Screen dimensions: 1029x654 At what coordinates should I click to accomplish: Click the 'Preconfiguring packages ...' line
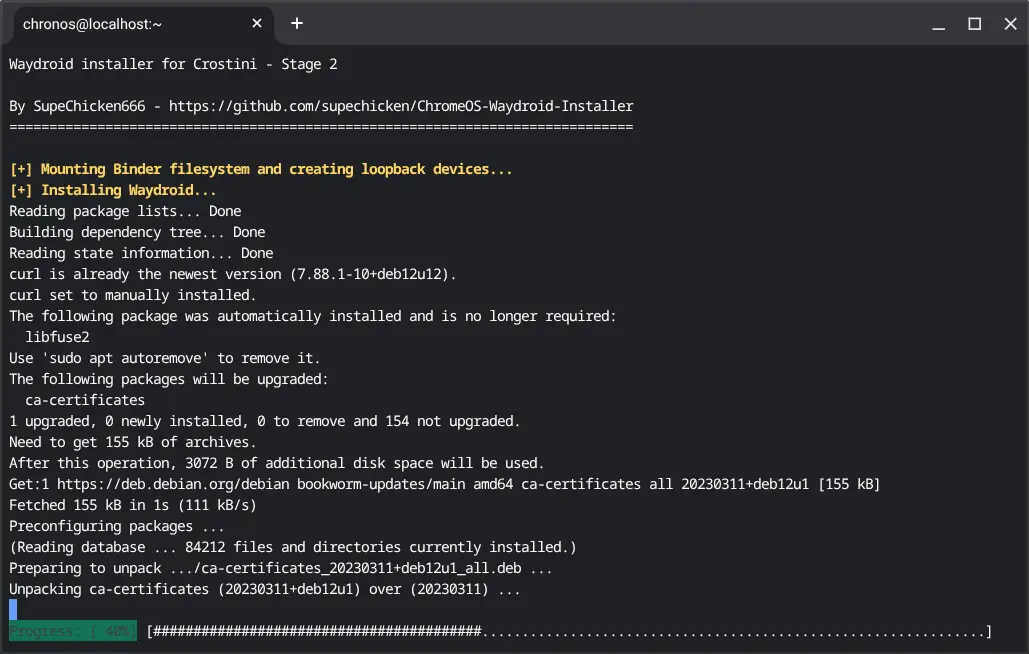coord(117,526)
